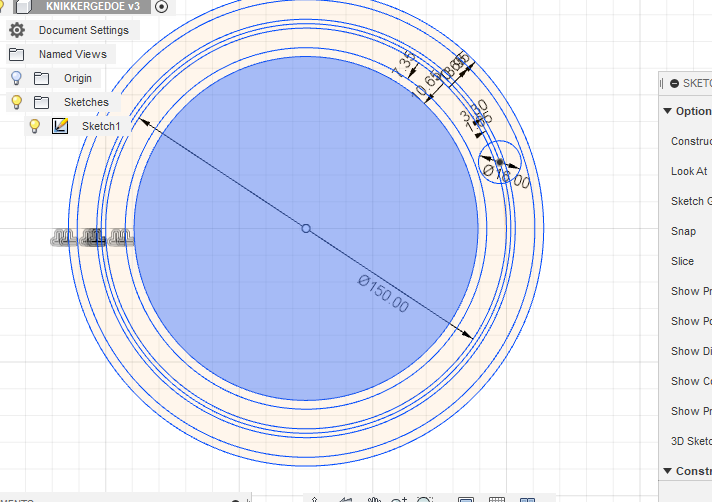This screenshot has width=712, height=502.
Task: Collapse the Constraints section triangle
Action: (x=667, y=471)
